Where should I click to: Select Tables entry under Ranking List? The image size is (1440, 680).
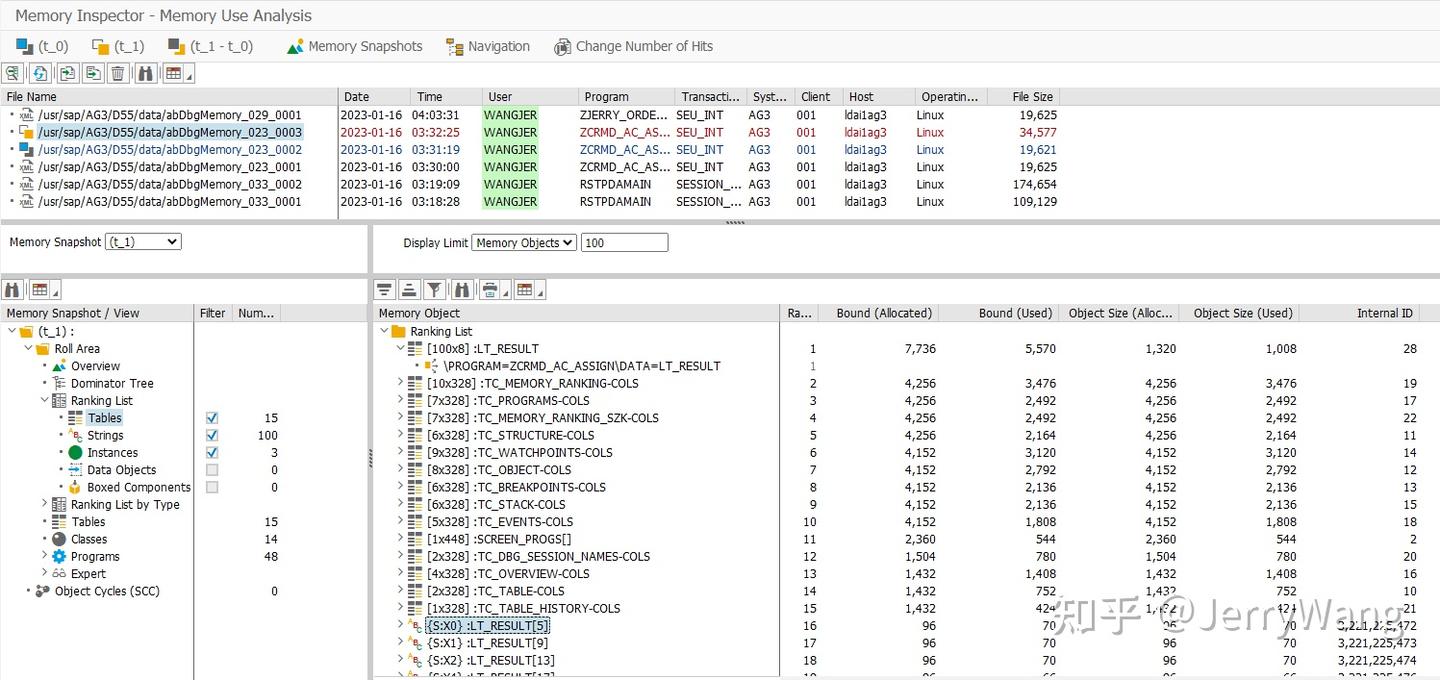(104, 418)
